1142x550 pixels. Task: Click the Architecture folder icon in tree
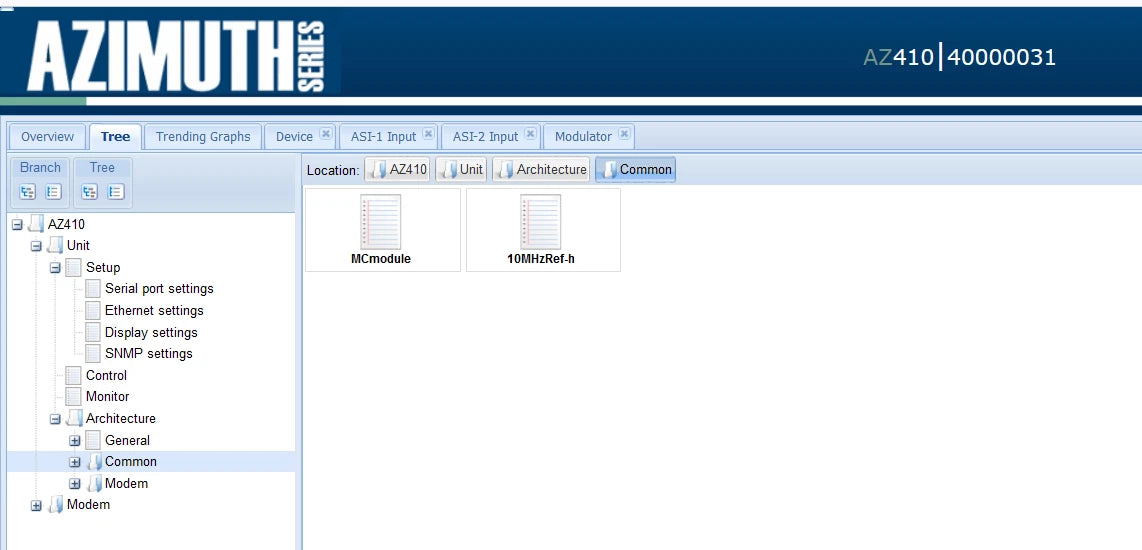[74, 419]
